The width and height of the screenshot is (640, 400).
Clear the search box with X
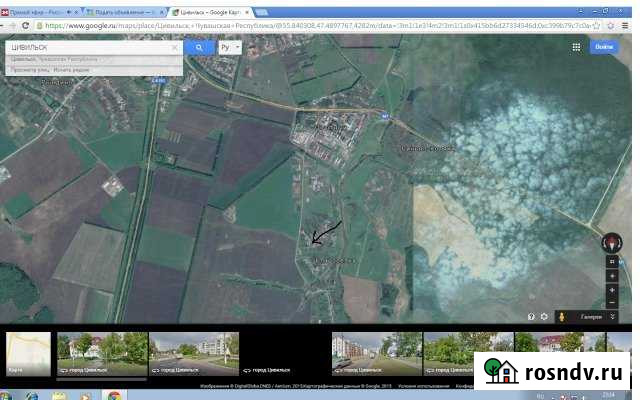click(x=175, y=47)
